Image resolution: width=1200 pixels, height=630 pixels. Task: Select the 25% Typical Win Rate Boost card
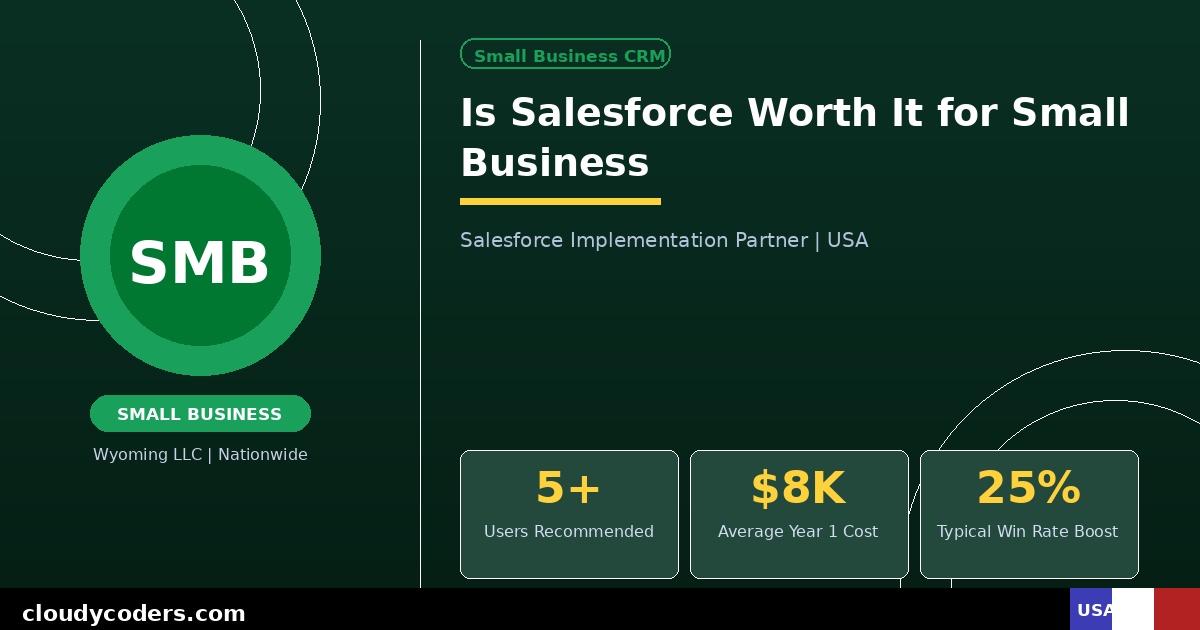click(x=1029, y=513)
